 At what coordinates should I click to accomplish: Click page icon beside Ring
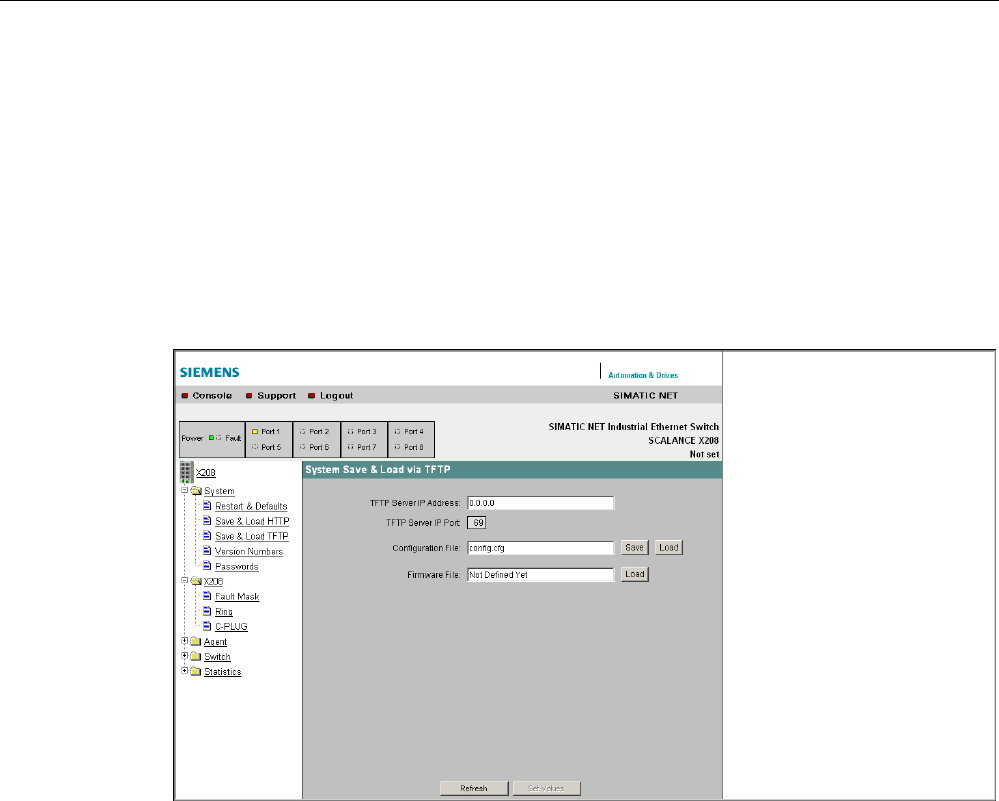(207, 611)
